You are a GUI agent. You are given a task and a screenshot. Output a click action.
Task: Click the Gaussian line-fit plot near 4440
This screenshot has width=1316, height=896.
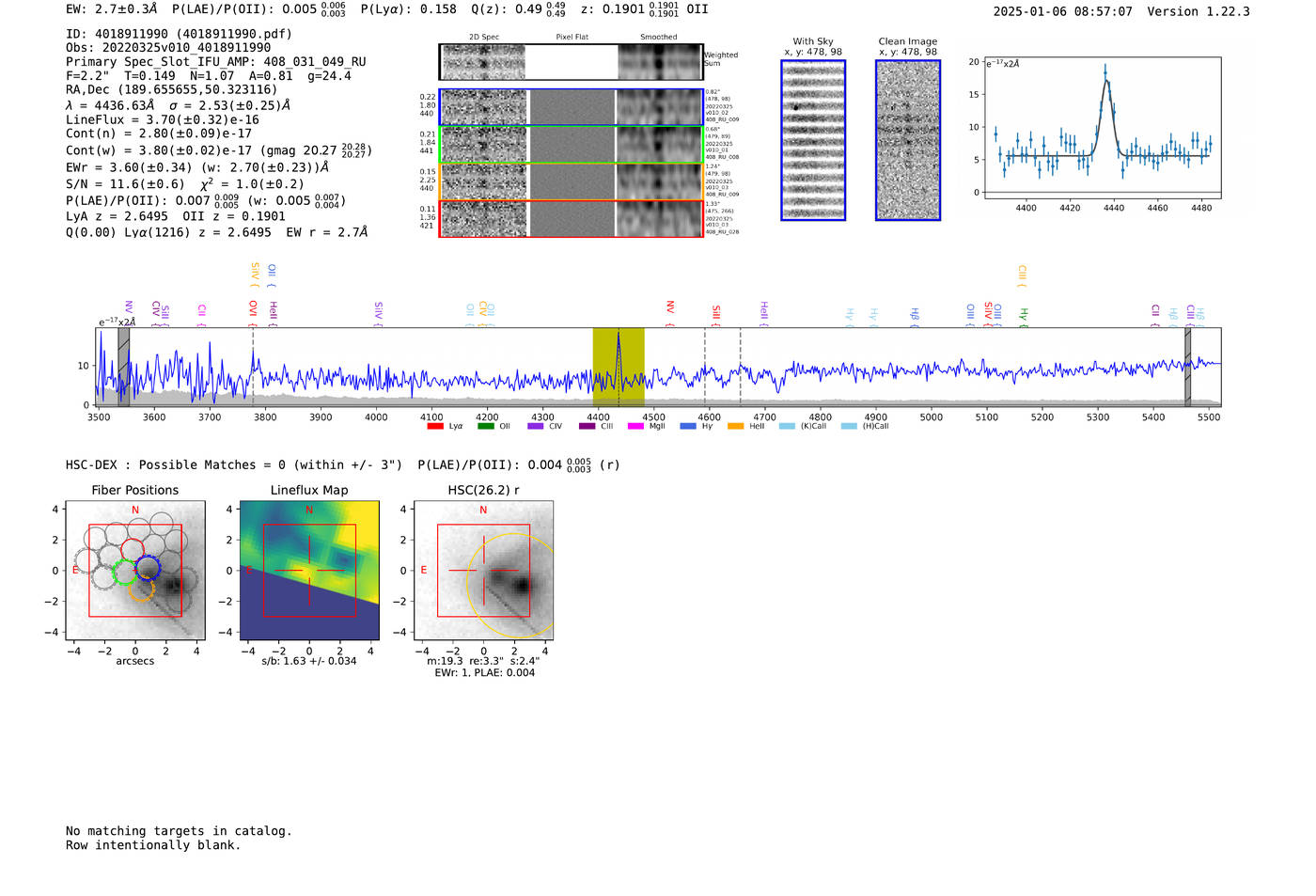[1103, 128]
